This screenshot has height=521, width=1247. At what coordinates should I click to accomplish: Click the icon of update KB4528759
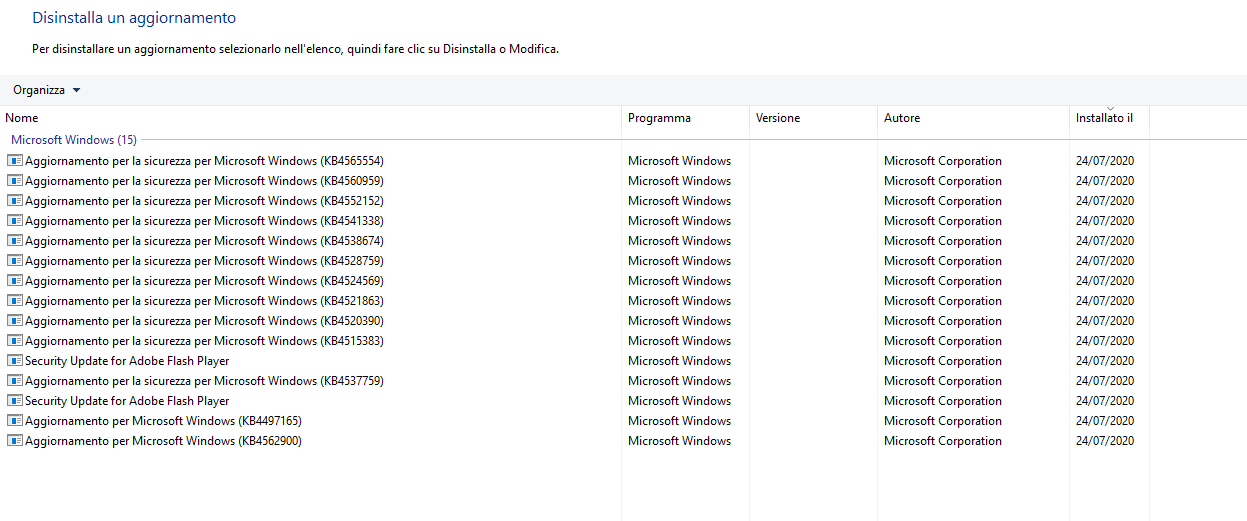(x=15, y=261)
